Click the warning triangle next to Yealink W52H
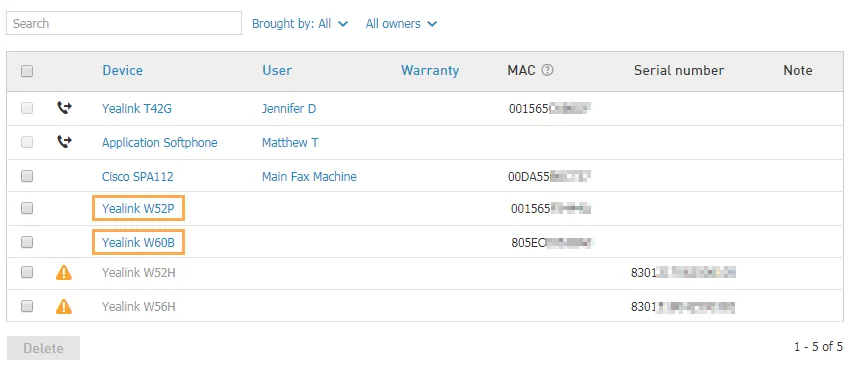 point(64,273)
